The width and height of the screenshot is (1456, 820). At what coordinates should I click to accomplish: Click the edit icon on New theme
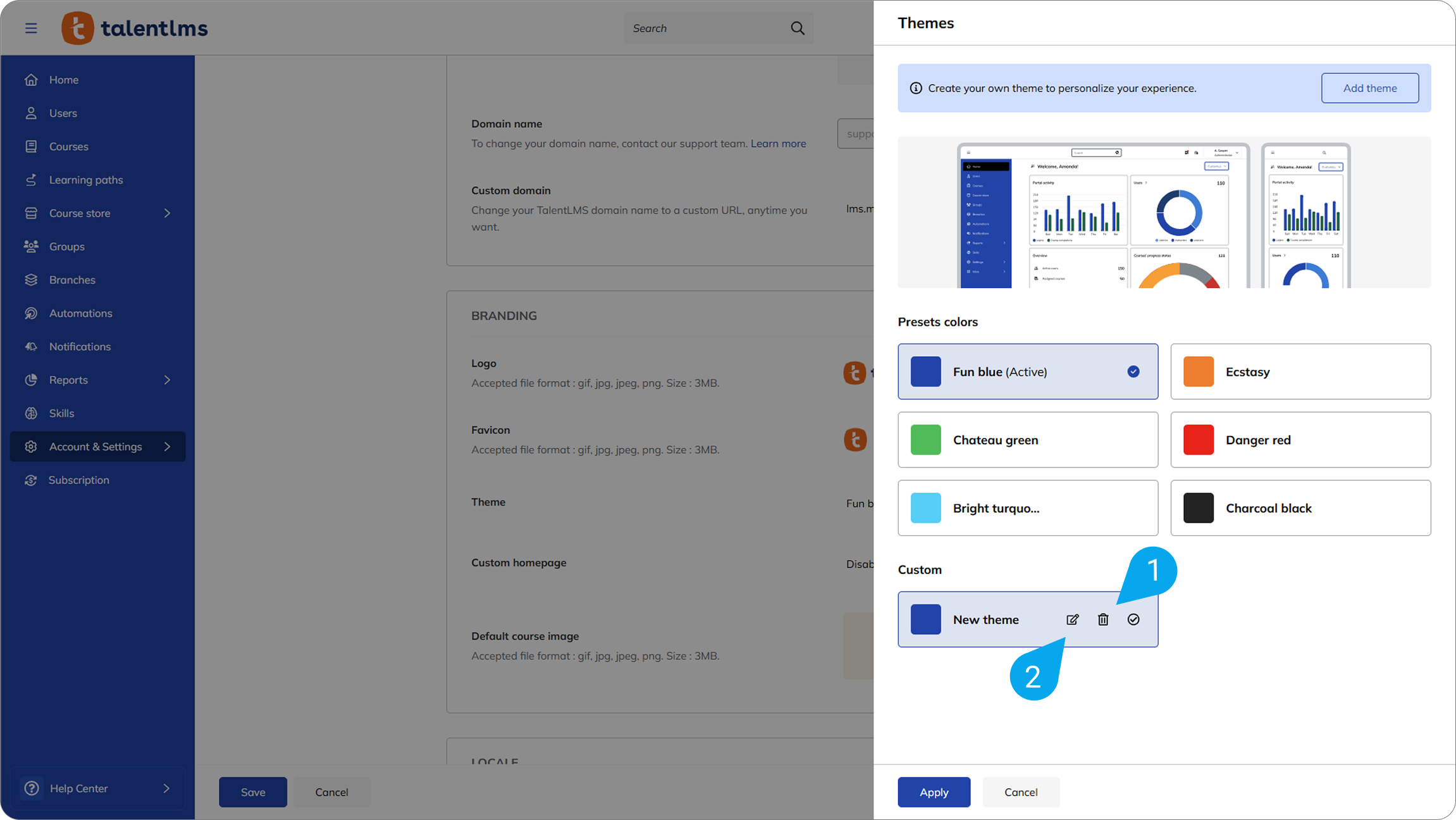pyautogui.click(x=1072, y=619)
